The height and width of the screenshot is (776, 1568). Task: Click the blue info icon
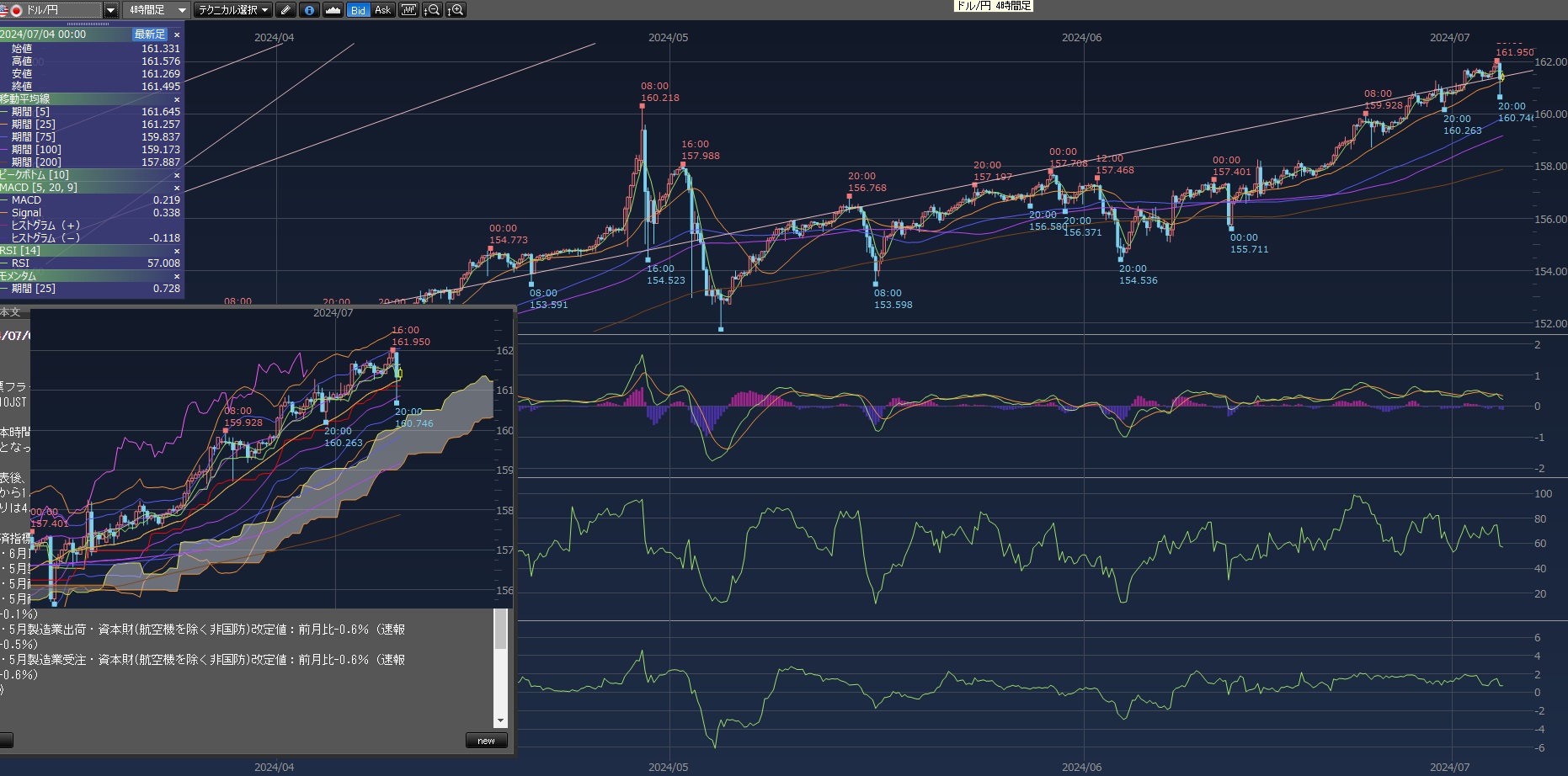point(309,10)
